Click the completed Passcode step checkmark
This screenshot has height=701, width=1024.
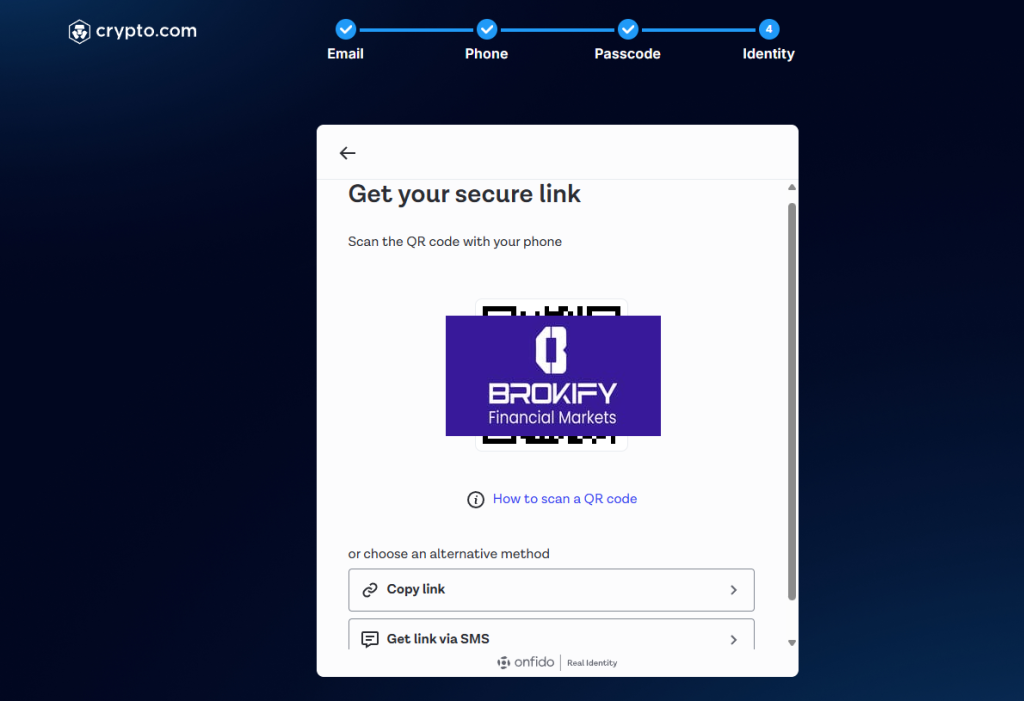627,30
